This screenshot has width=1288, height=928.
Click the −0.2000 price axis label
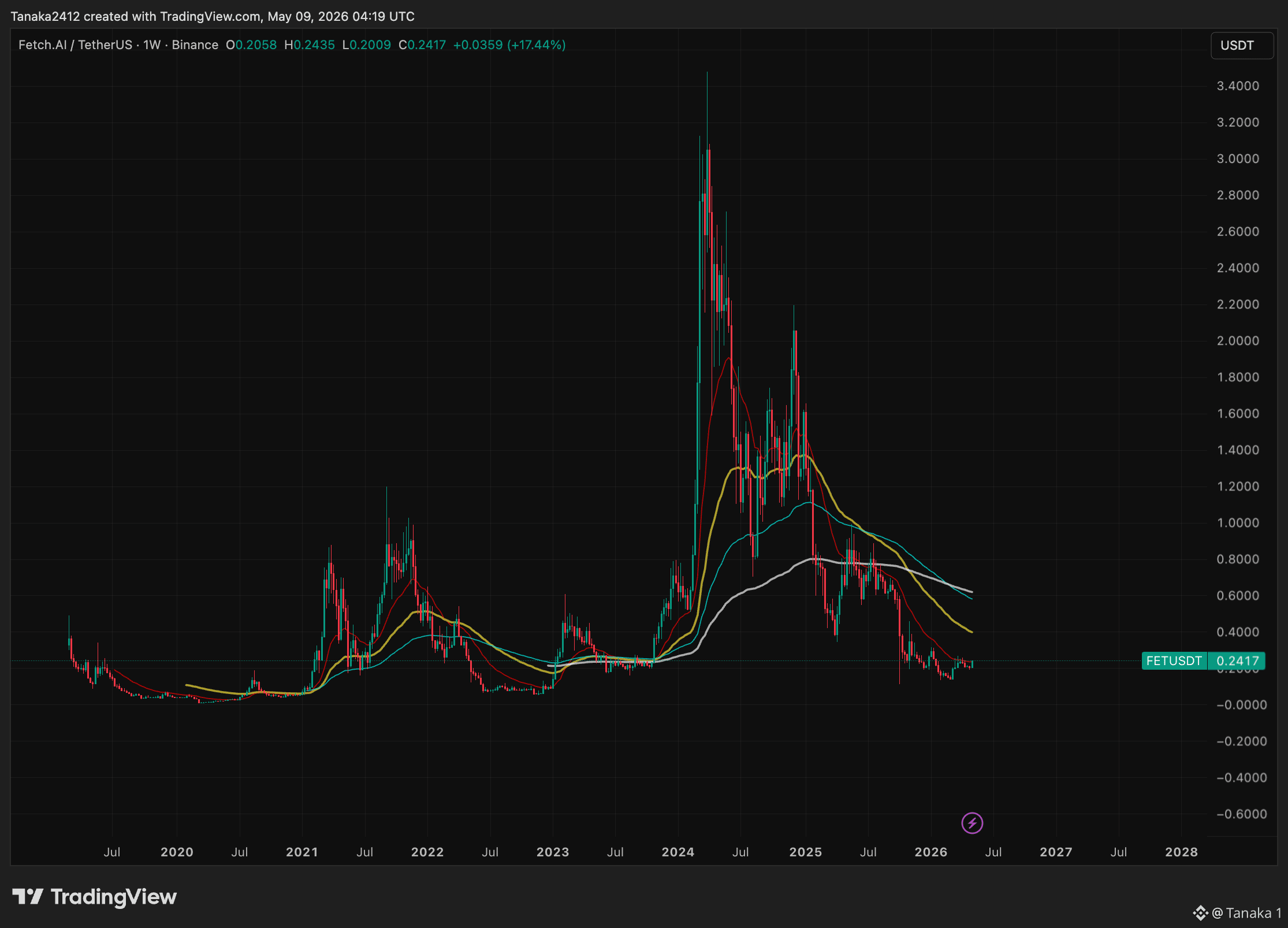pos(1241,741)
